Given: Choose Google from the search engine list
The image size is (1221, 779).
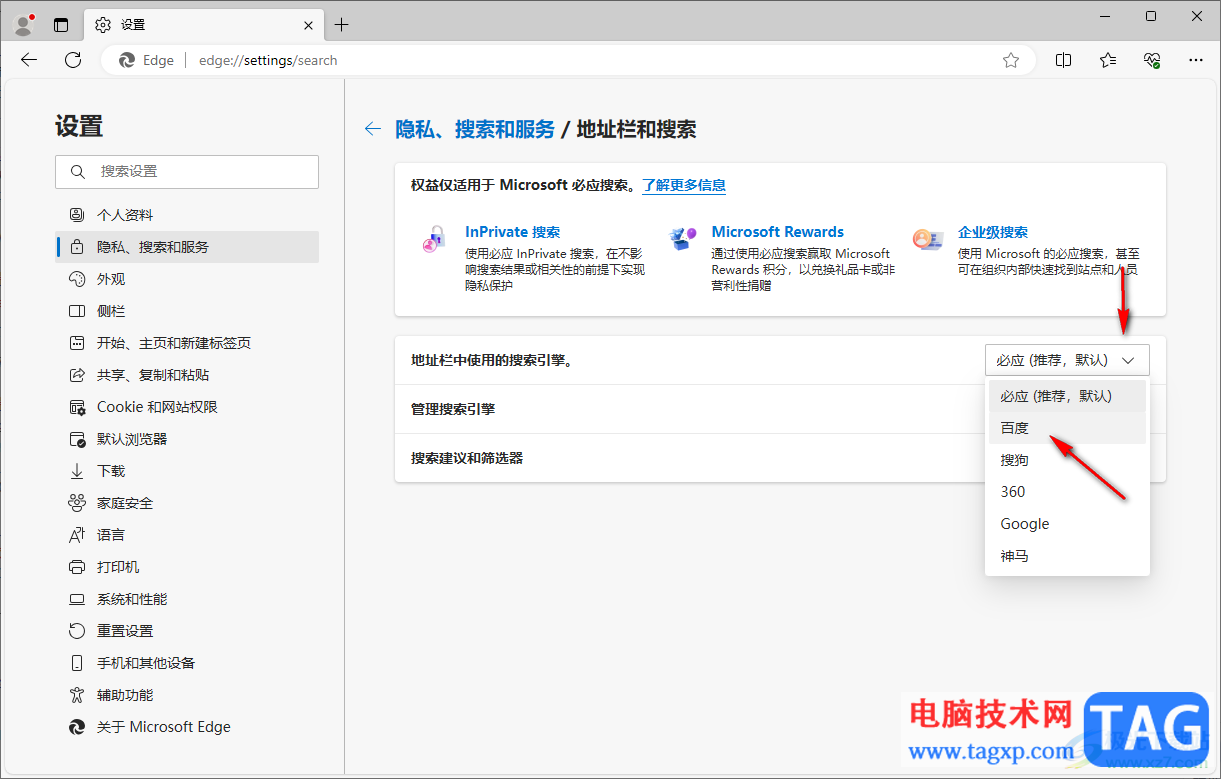Looking at the screenshot, I should tap(1067, 524).
